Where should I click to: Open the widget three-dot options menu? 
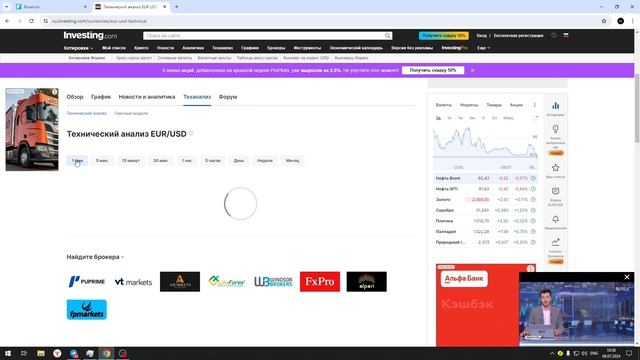(535, 105)
